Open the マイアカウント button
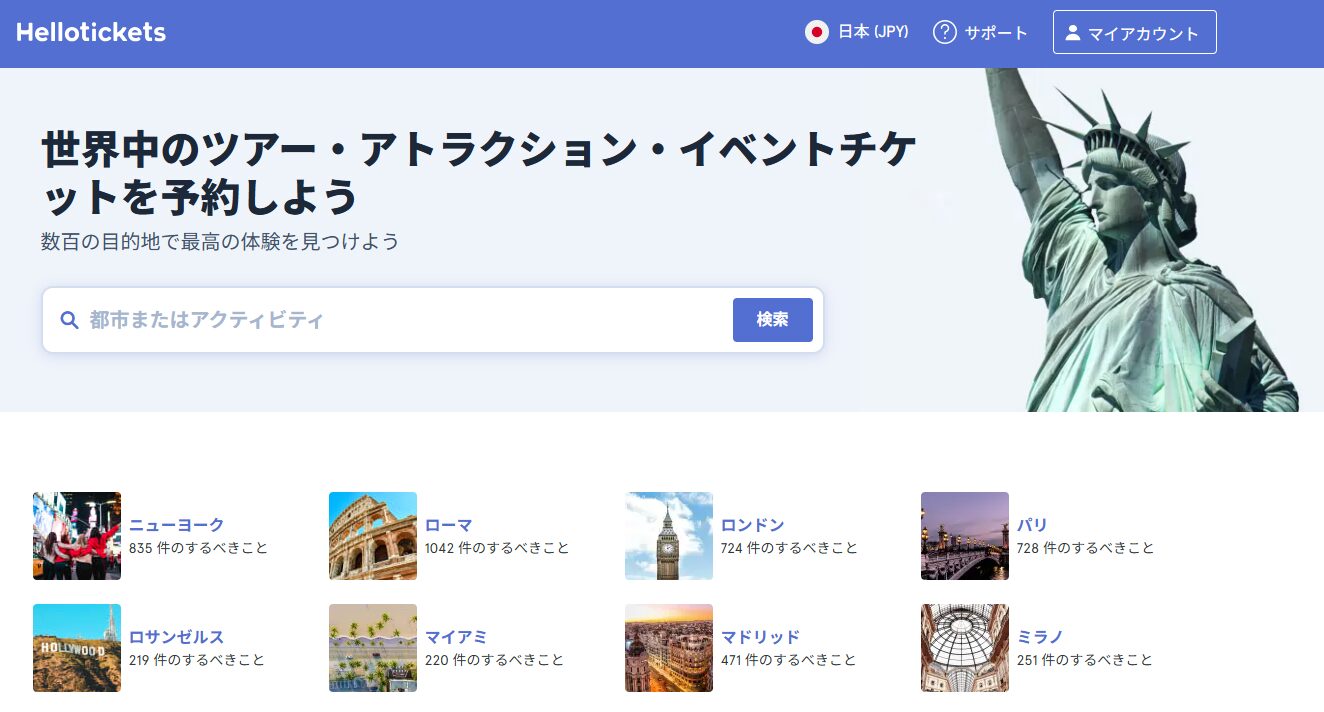The image size is (1324, 712). [x=1134, y=32]
